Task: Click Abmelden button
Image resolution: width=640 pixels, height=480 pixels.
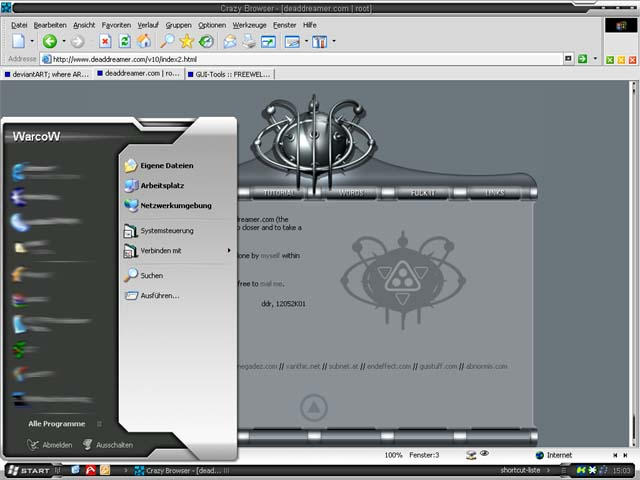Action: point(50,445)
